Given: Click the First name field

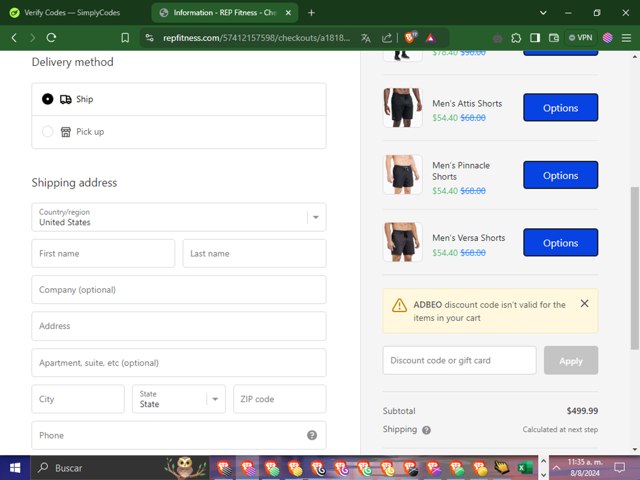Looking at the screenshot, I should 103,253.
